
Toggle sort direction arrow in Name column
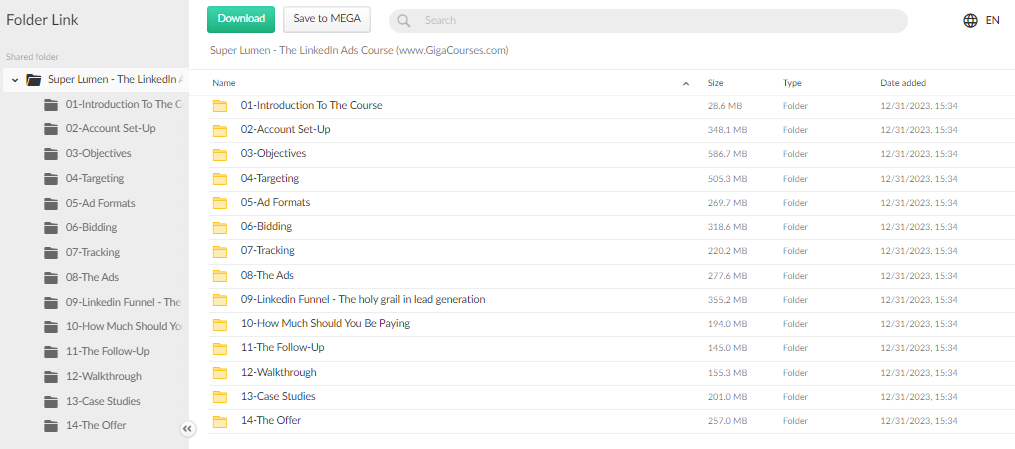(x=686, y=83)
